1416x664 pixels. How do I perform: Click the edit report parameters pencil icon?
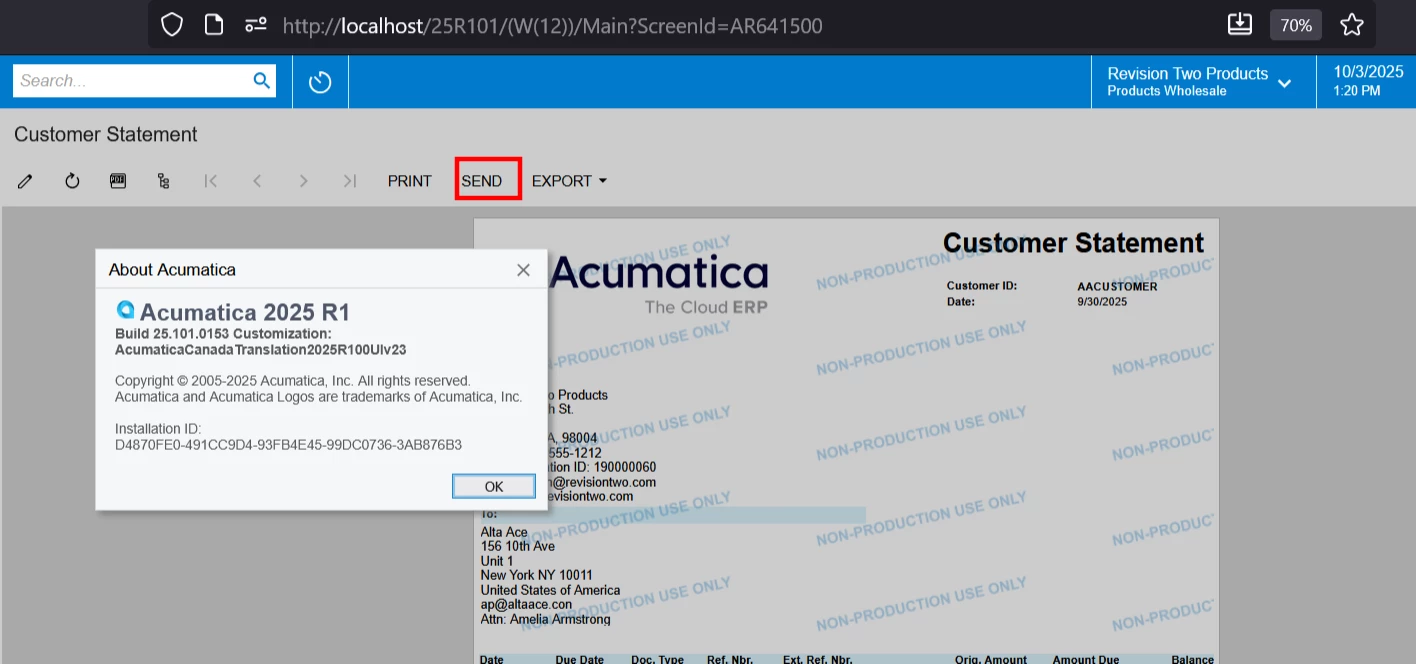[26, 181]
